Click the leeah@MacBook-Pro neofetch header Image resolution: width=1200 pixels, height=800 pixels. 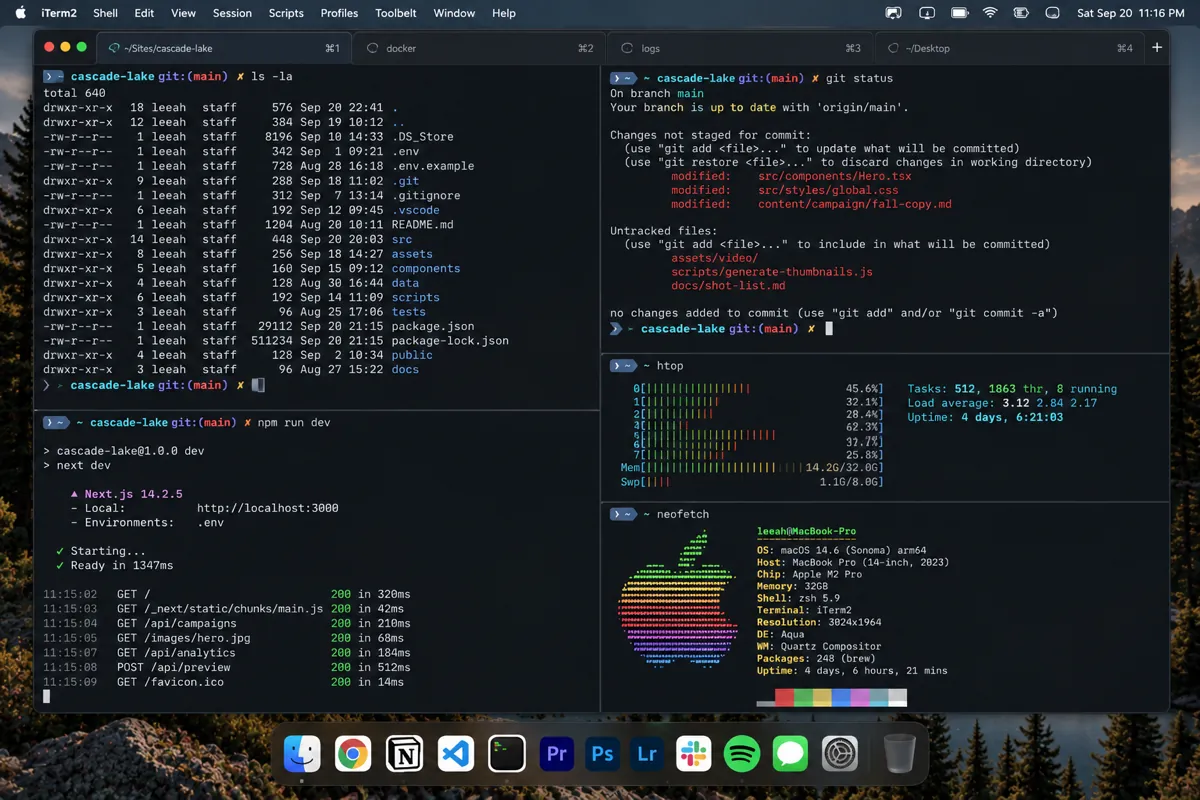tap(806, 532)
